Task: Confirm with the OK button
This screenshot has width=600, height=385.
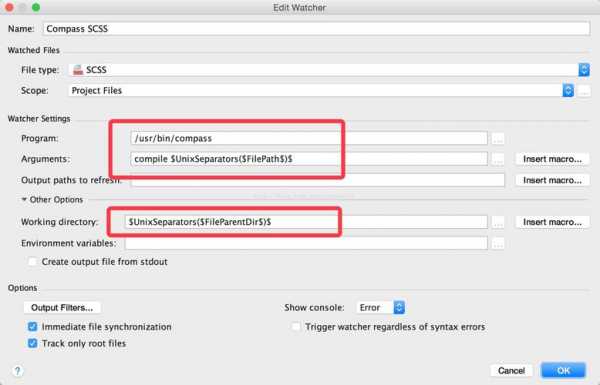Action: (563, 370)
